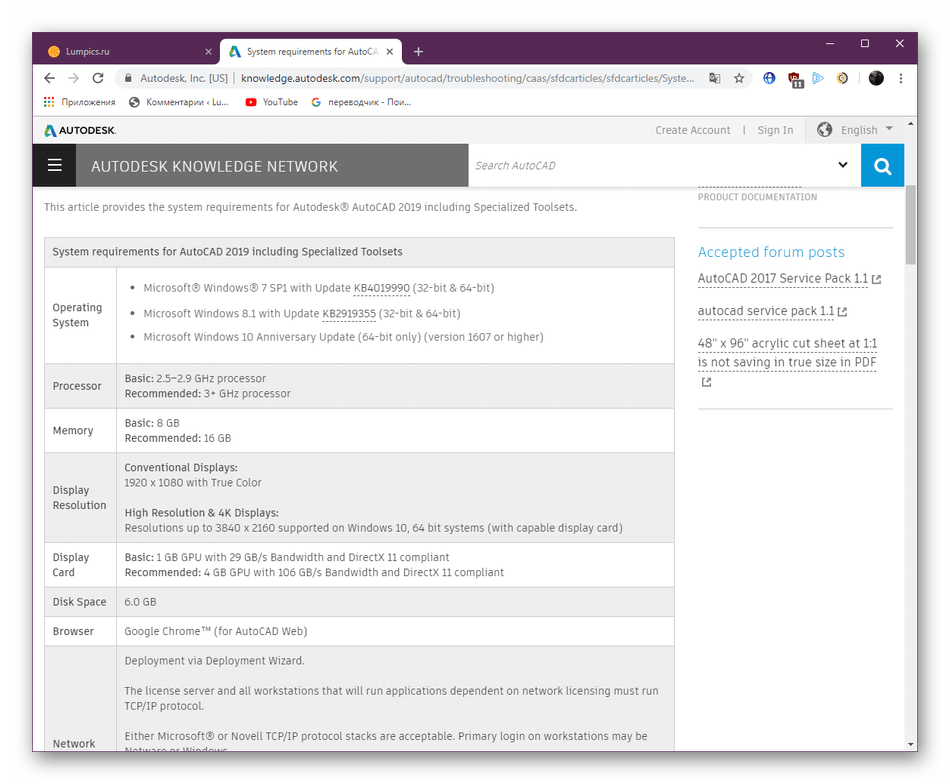Click the 'Memory' row label
The height and width of the screenshot is (784, 950).
pyautogui.click(x=73, y=431)
